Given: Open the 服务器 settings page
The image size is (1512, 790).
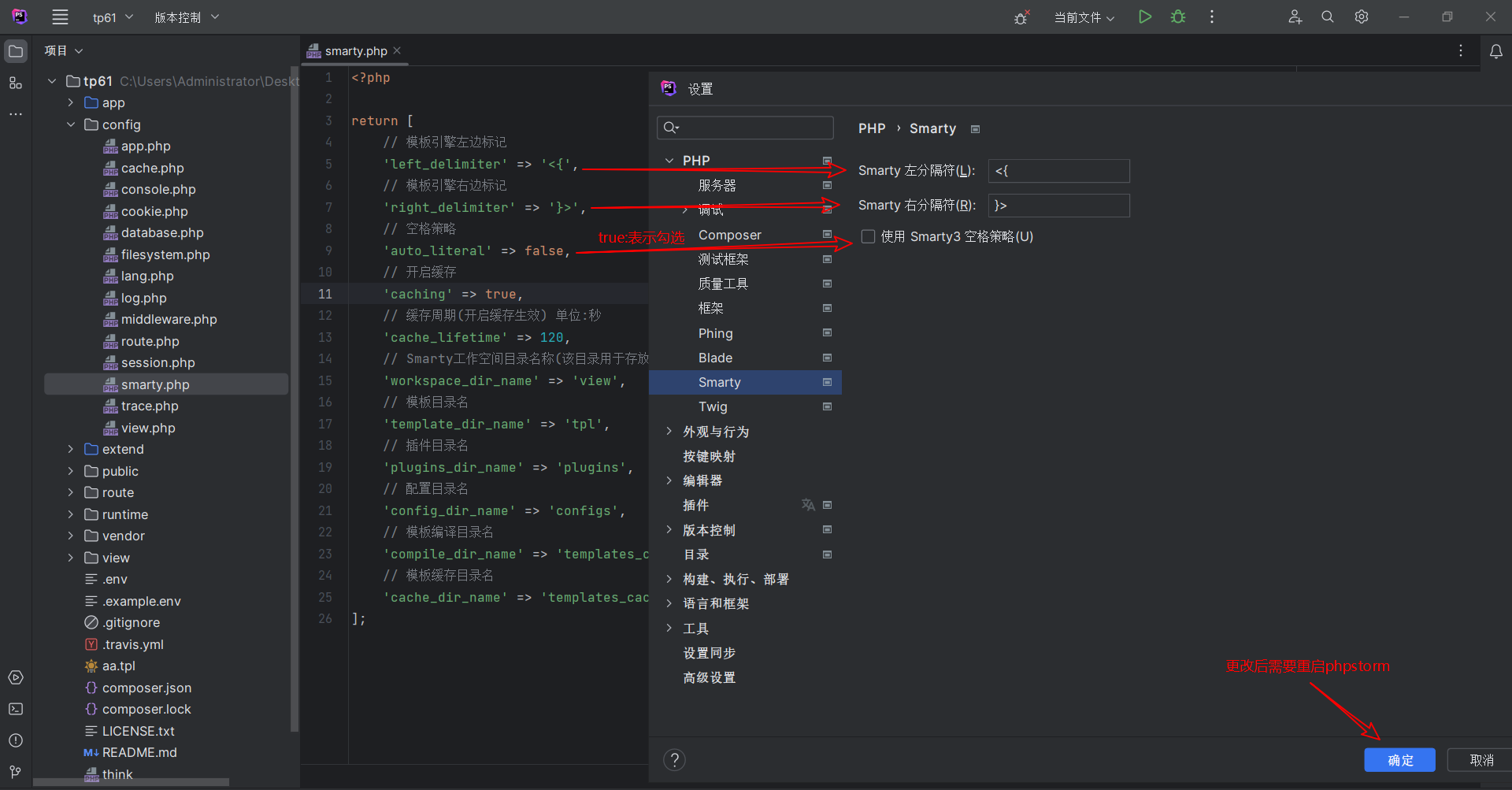Looking at the screenshot, I should (745, 185).
